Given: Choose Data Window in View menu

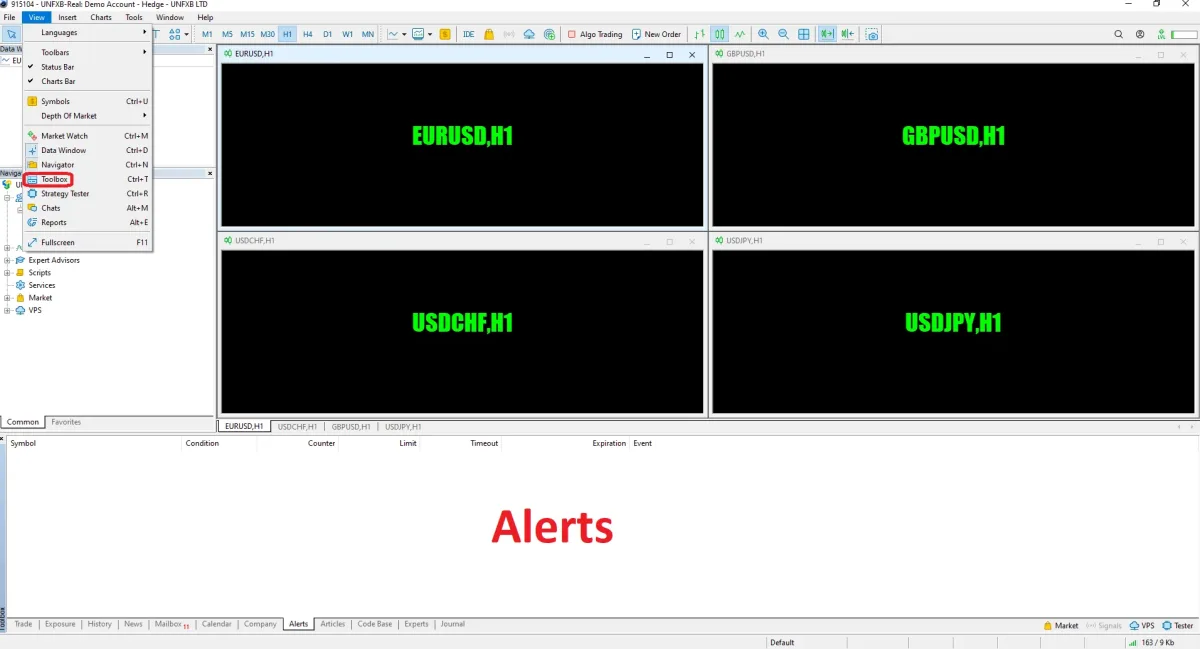Looking at the screenshot, I should (88, 150).
